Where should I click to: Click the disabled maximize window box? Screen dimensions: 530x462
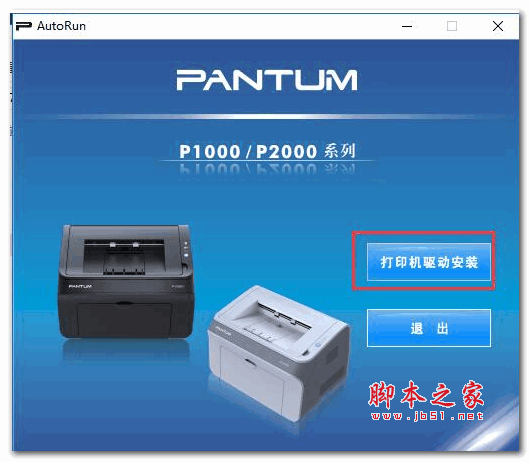(x=452, y=26)
